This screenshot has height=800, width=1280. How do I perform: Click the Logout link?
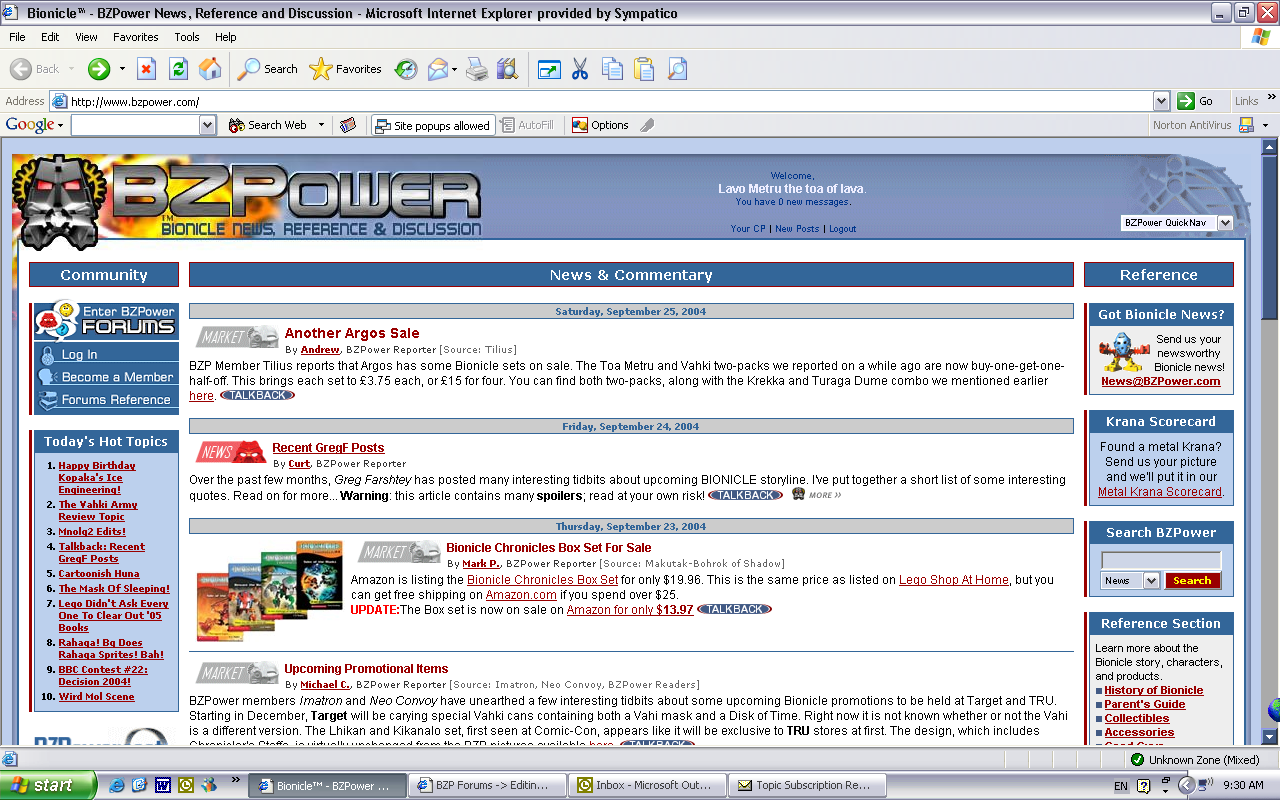pyautogui.click(x=842, y=229)
